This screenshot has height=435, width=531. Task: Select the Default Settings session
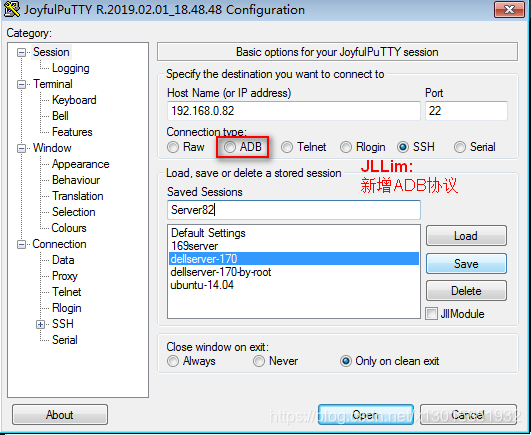pos(294,233)
